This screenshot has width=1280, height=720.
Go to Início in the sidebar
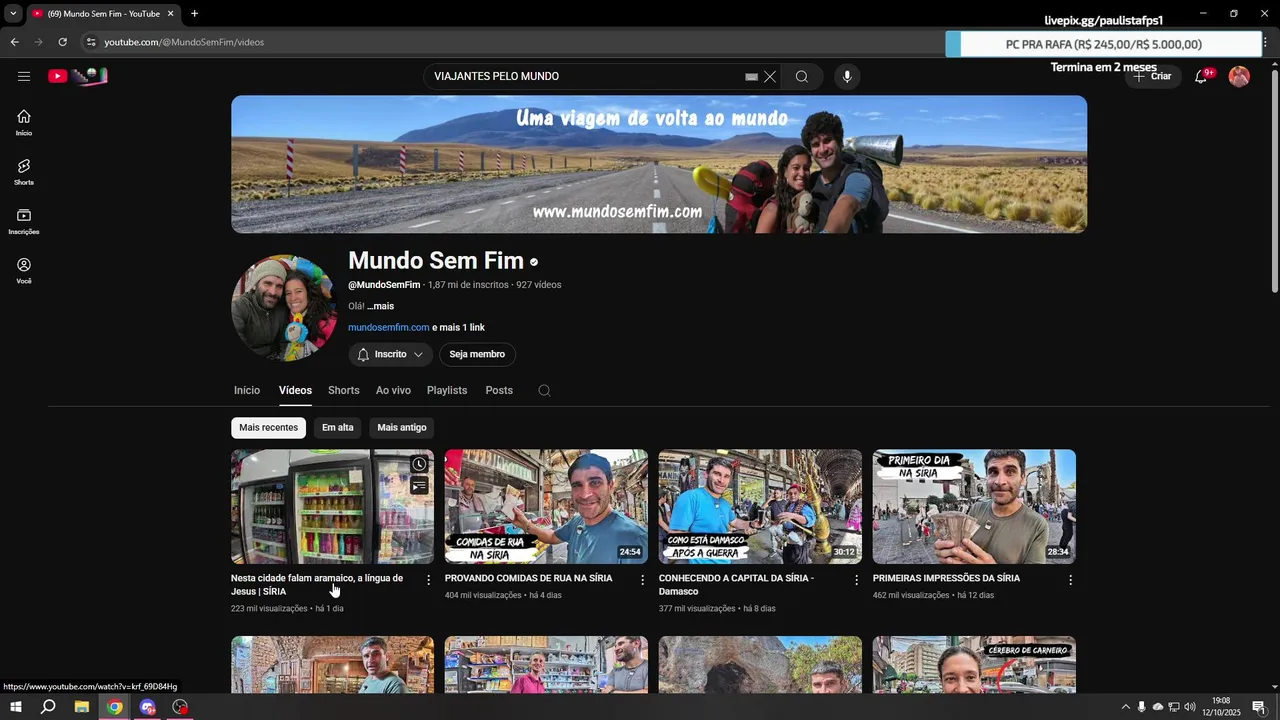(24, 123)
